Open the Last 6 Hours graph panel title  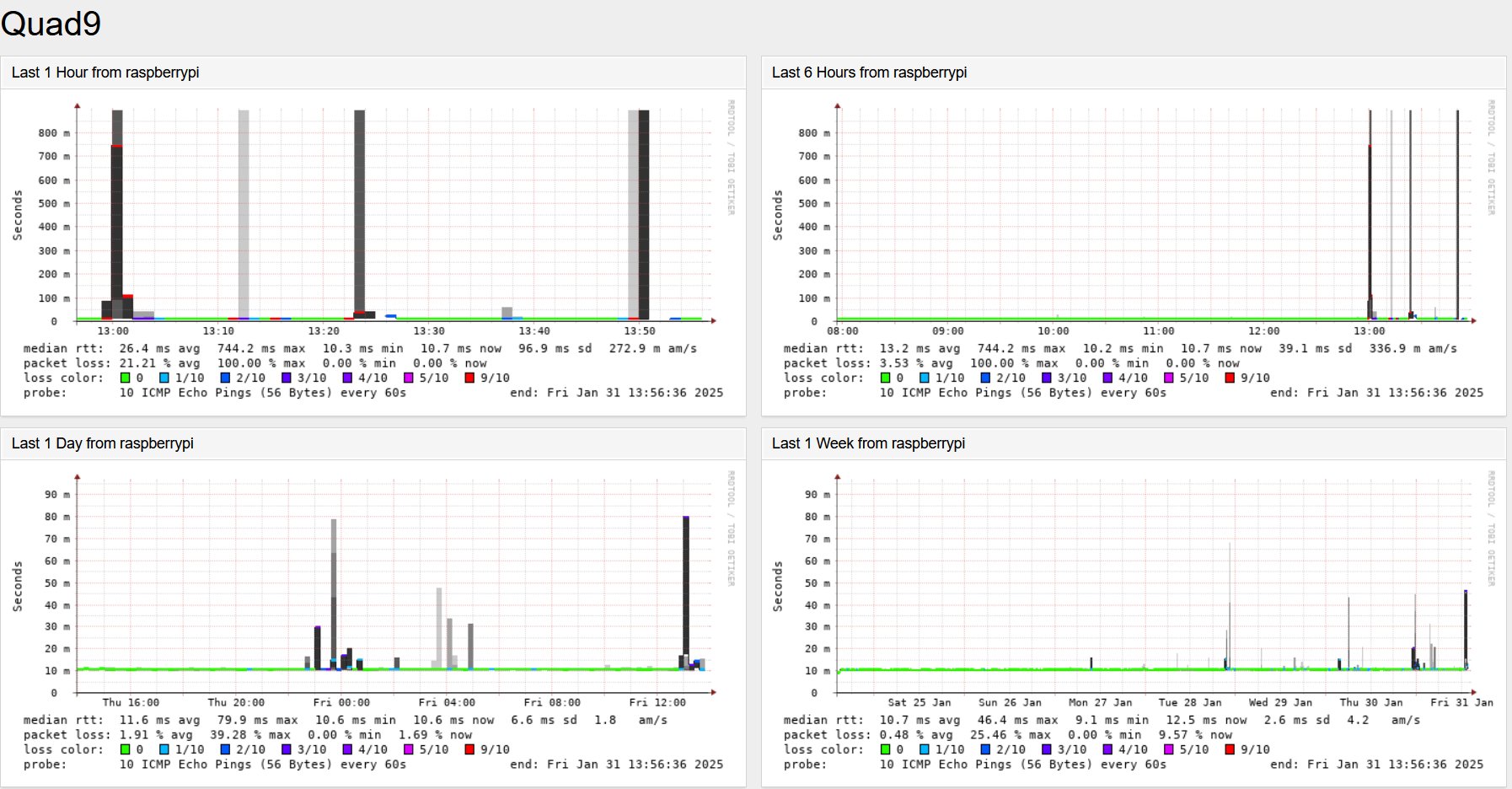869,72
